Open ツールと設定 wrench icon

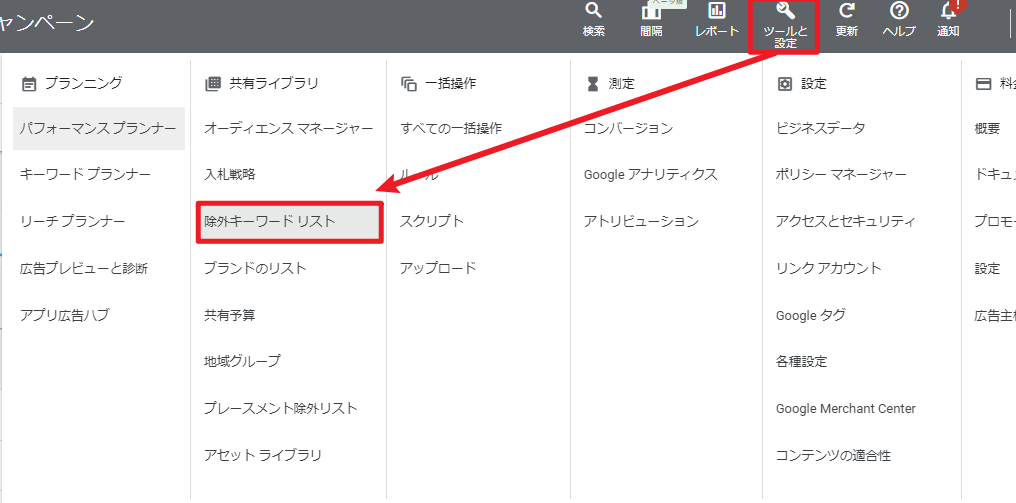pyautogui.click(x=785, y=11)
